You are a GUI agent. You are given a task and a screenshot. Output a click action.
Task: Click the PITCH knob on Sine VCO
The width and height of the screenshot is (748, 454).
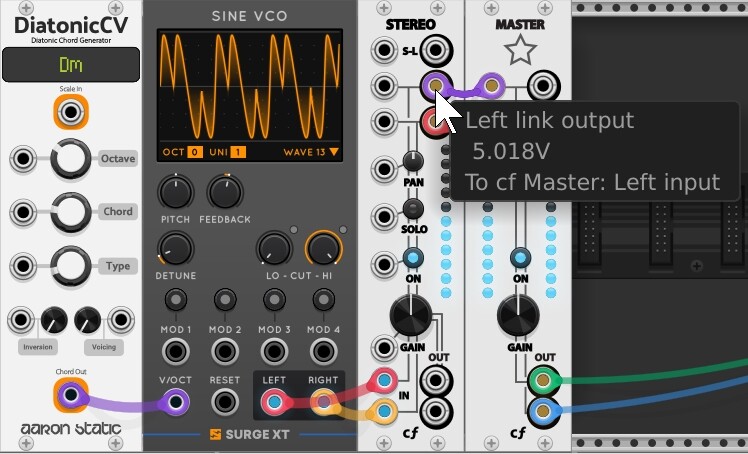pos(176,192)
